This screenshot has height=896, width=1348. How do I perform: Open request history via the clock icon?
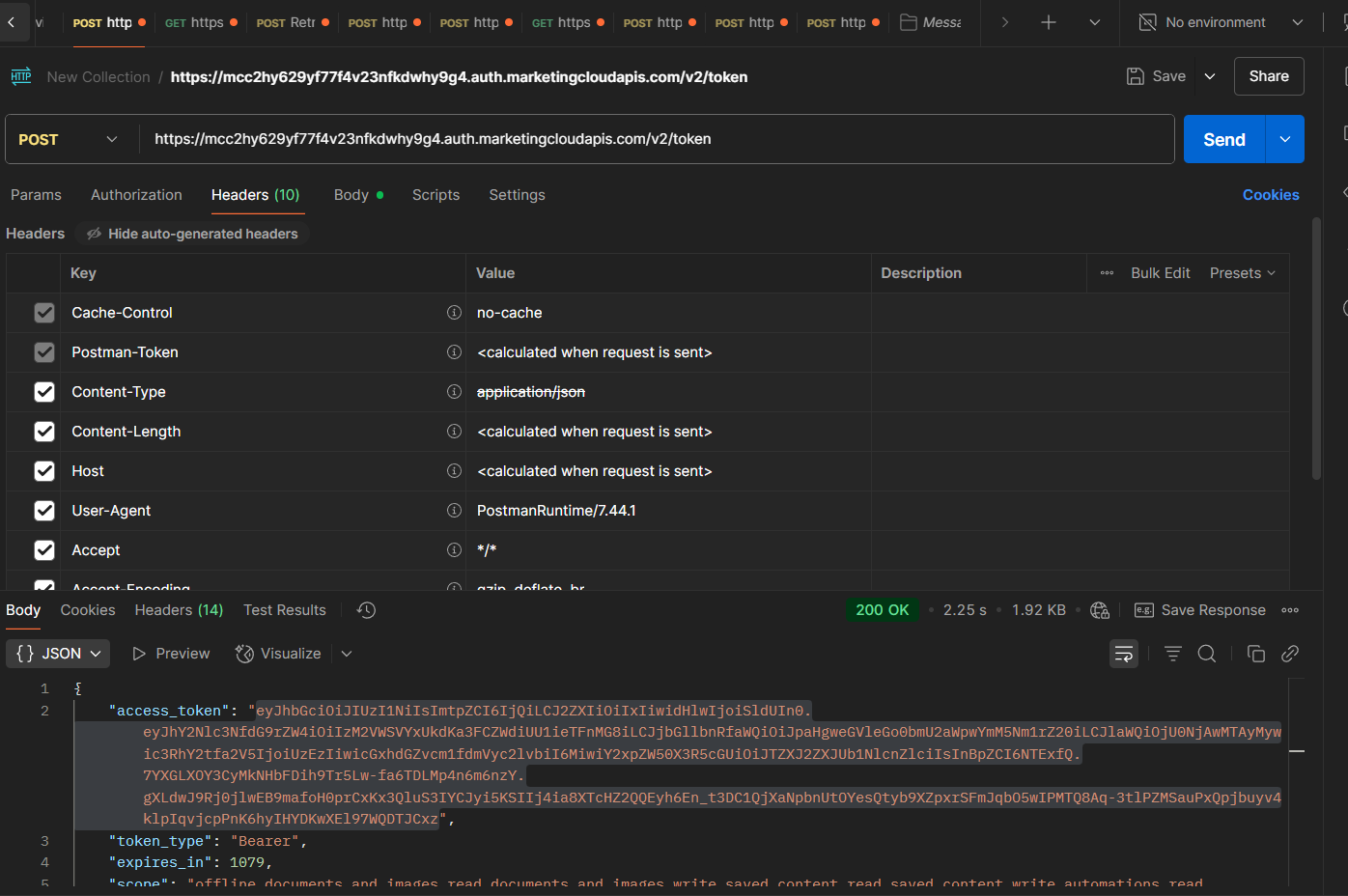pyautogui.click(x=365, y=609)
